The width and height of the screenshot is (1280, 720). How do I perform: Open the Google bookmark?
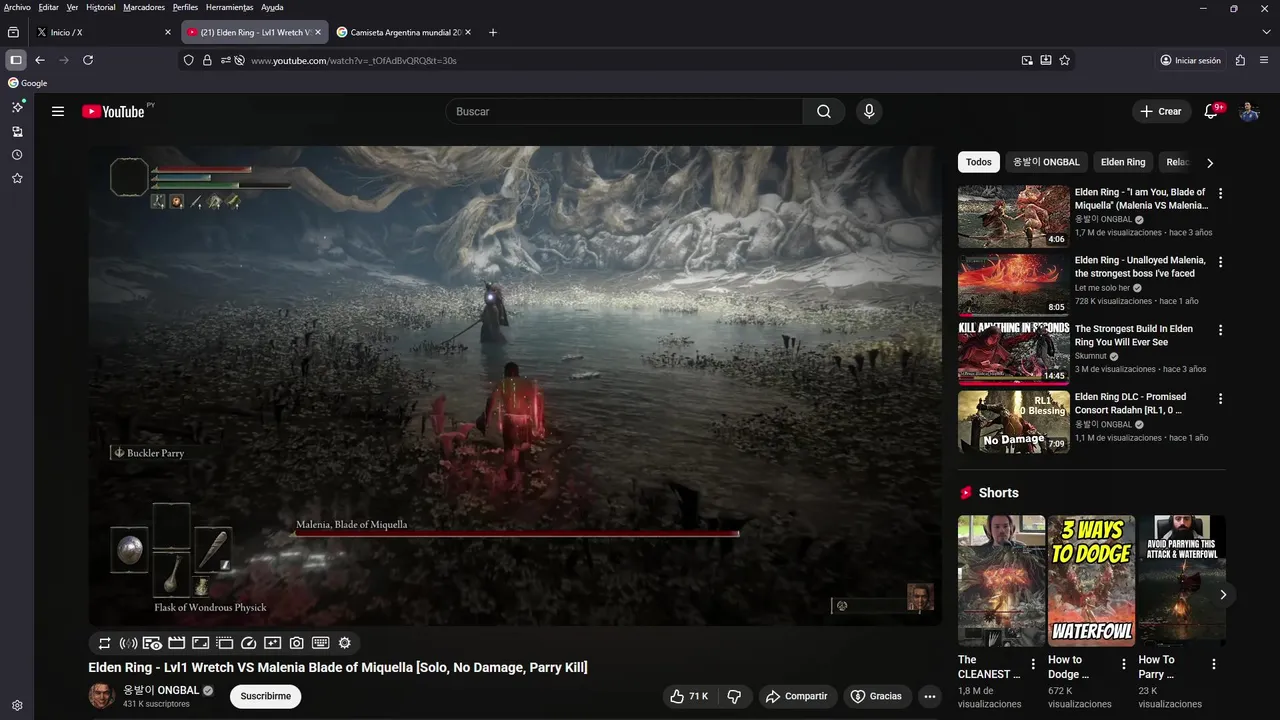pyautogui.click(x=28, y=83)
